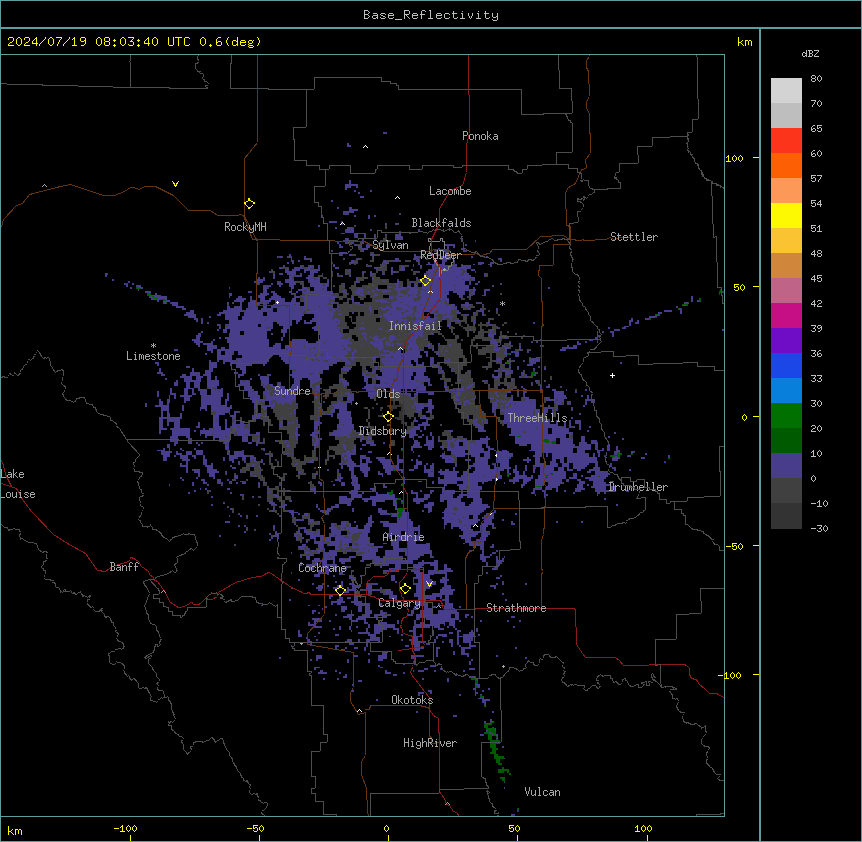Select the Lake Louise label

(18, 484)
